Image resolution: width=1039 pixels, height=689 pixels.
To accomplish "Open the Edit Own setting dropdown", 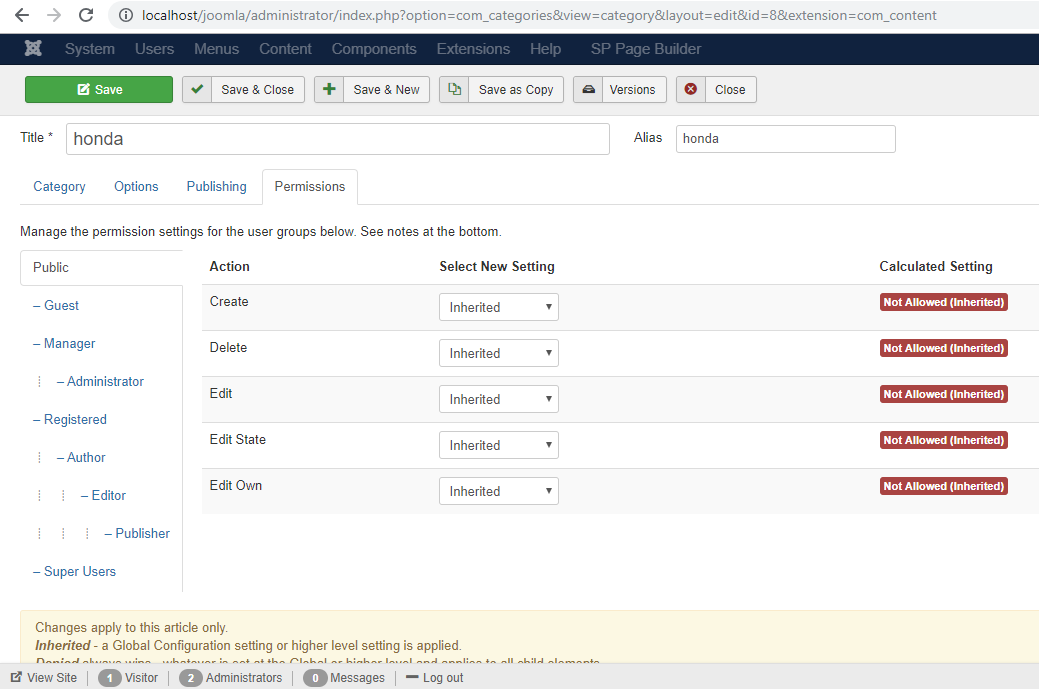I will coord(498,491).
